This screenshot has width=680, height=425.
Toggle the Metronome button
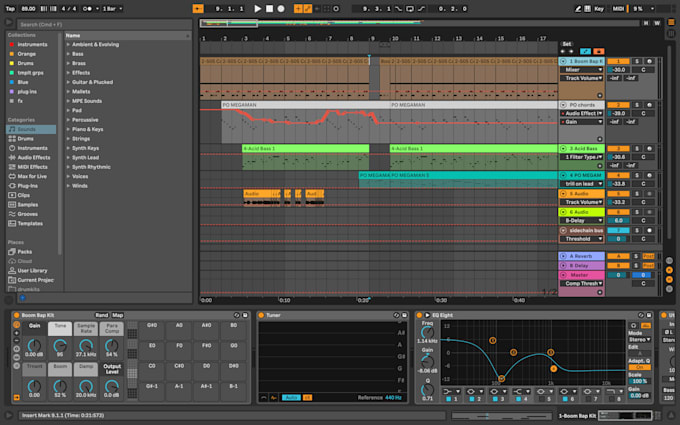coord(87,9)
